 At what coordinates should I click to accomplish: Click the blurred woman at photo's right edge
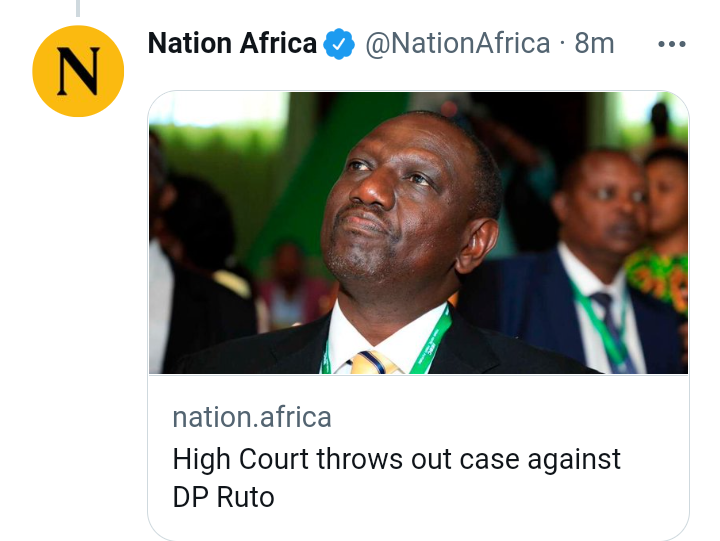pos(664,230)
